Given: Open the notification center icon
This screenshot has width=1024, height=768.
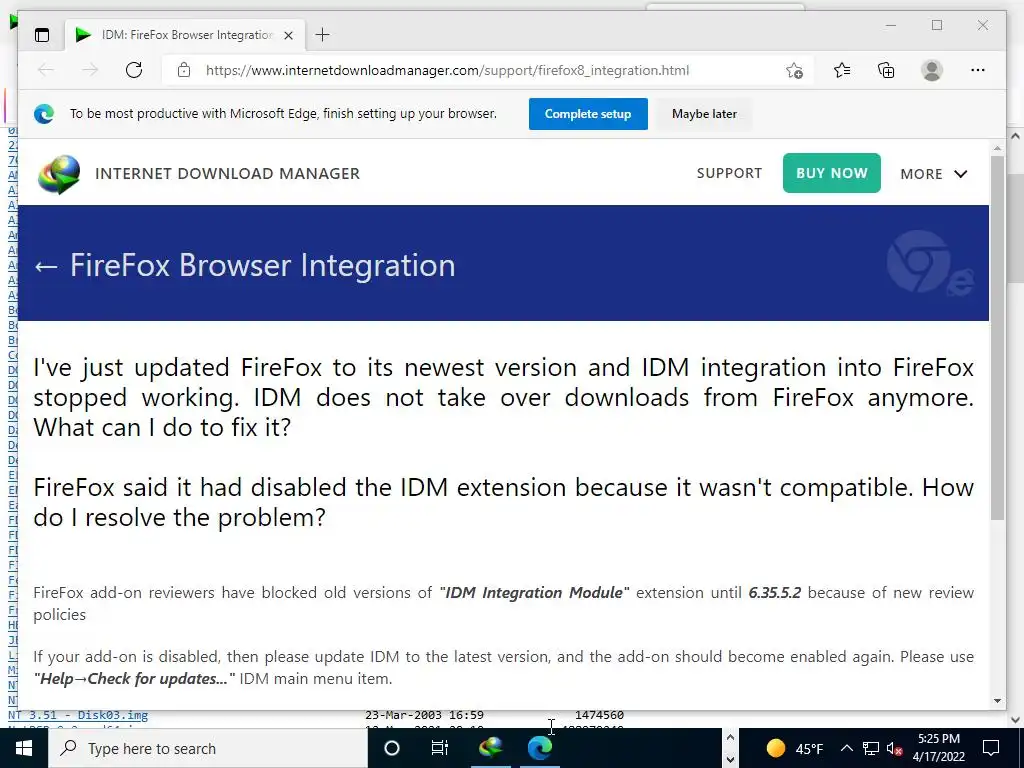Looking at the screenshot, I should [991, 748].
